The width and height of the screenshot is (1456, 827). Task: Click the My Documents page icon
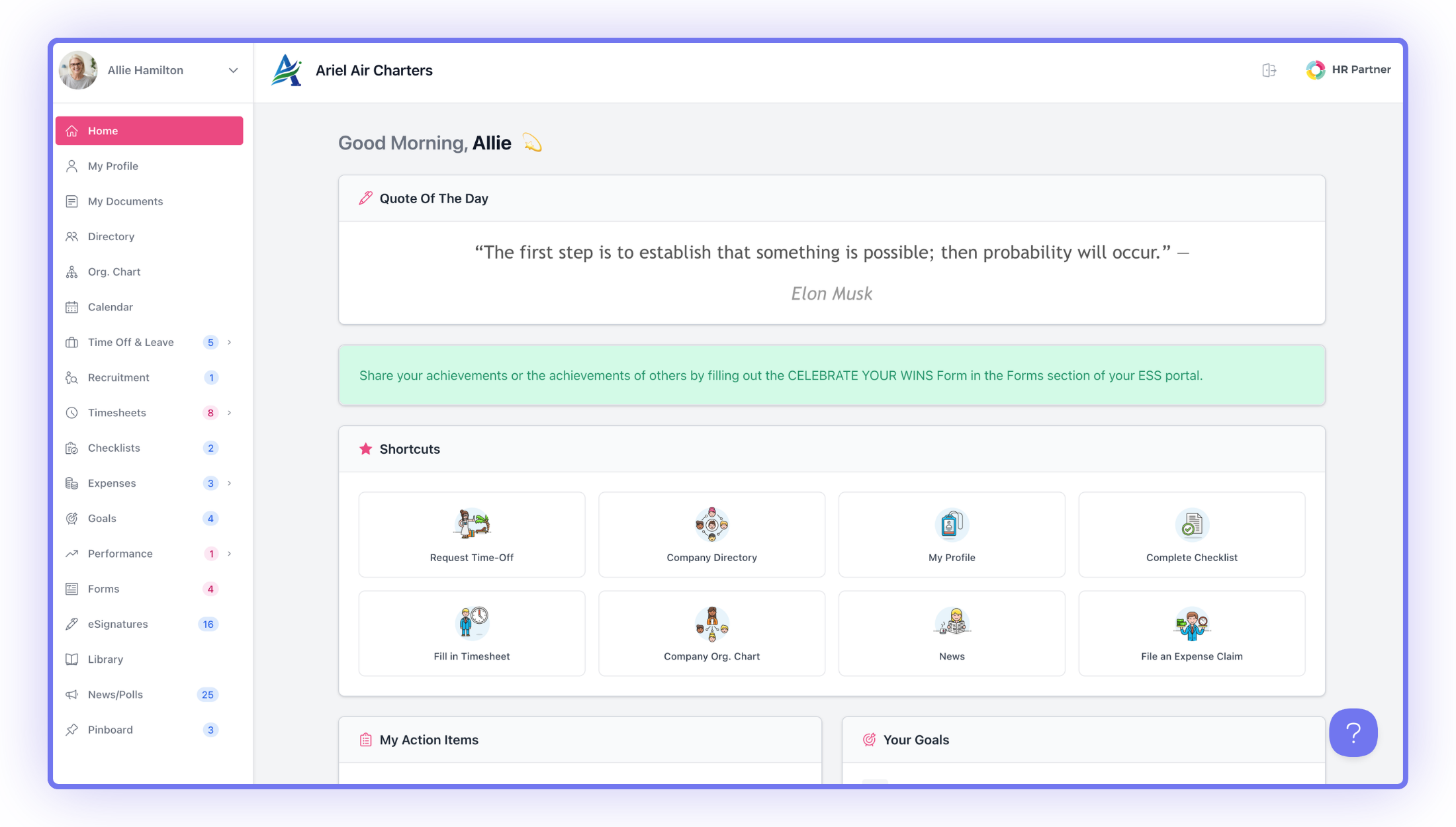[71, 201]
